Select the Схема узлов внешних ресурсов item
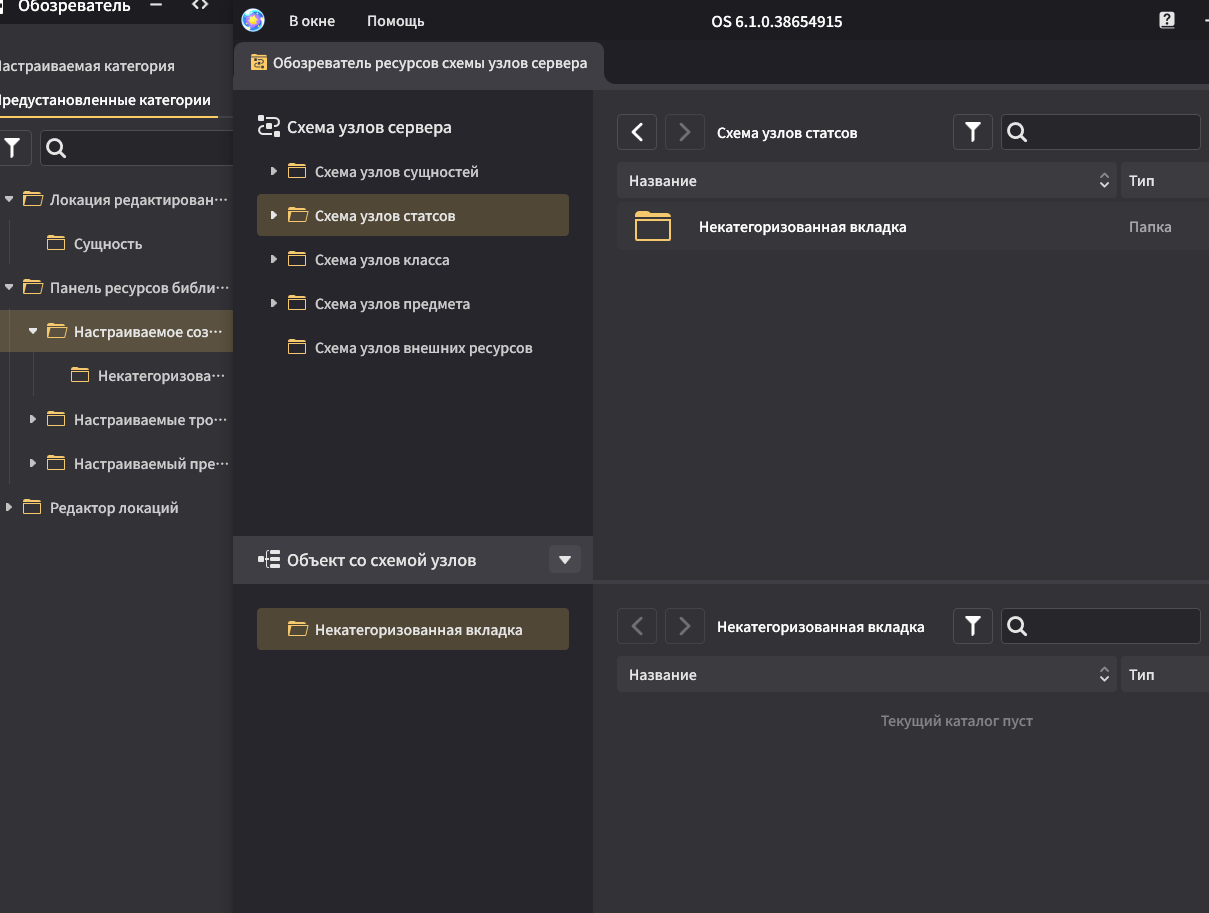Screen dimensions: 1209x913 click(423, 348)
